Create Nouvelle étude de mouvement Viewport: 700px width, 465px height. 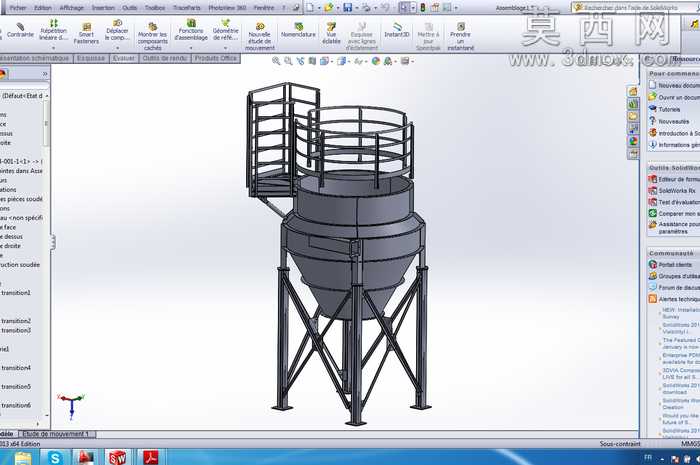coord(260,37)
